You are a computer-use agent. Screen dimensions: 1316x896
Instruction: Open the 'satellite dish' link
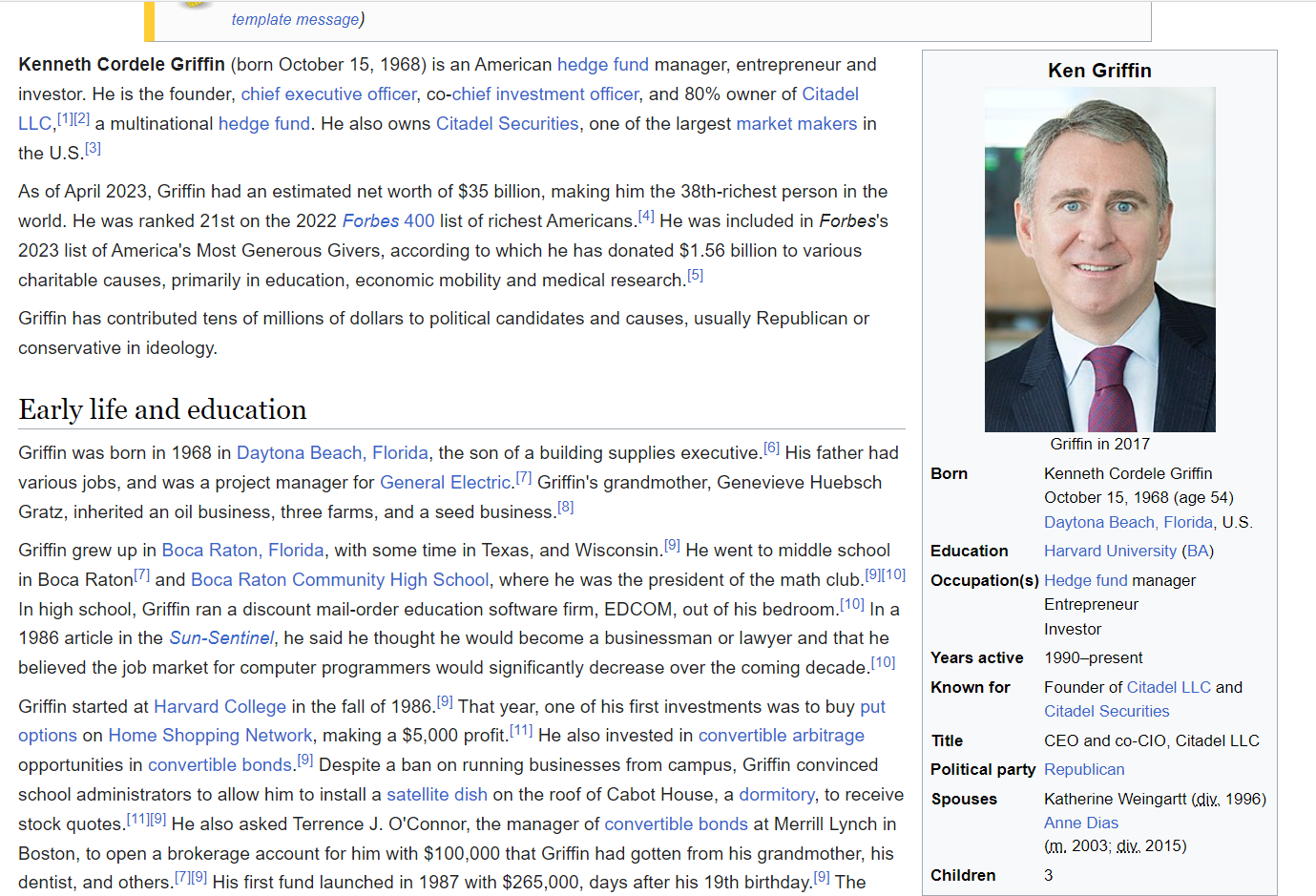click(437, 795)
